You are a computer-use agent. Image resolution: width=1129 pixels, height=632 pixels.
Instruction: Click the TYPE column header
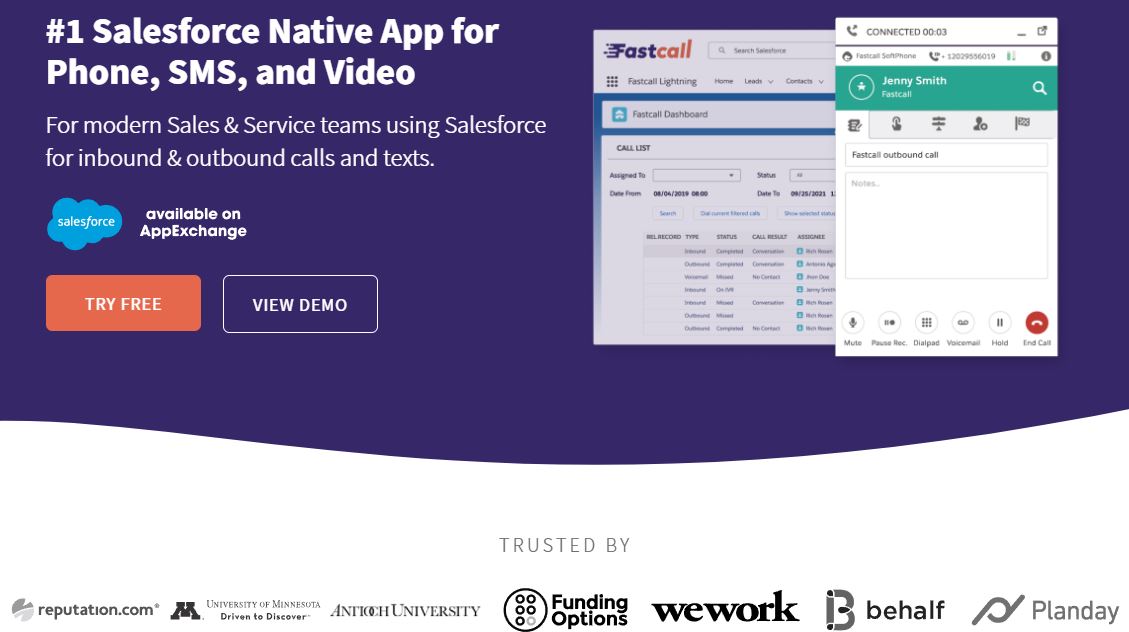click(692, 237)
